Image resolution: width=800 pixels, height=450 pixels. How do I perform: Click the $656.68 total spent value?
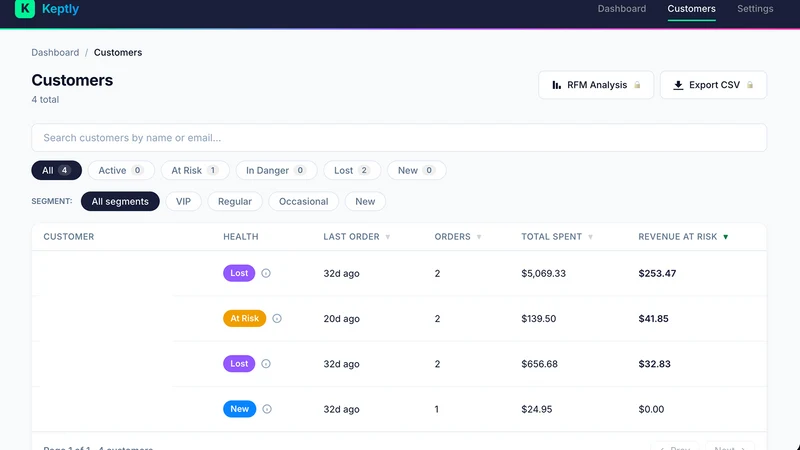click(x=539, y=364)
